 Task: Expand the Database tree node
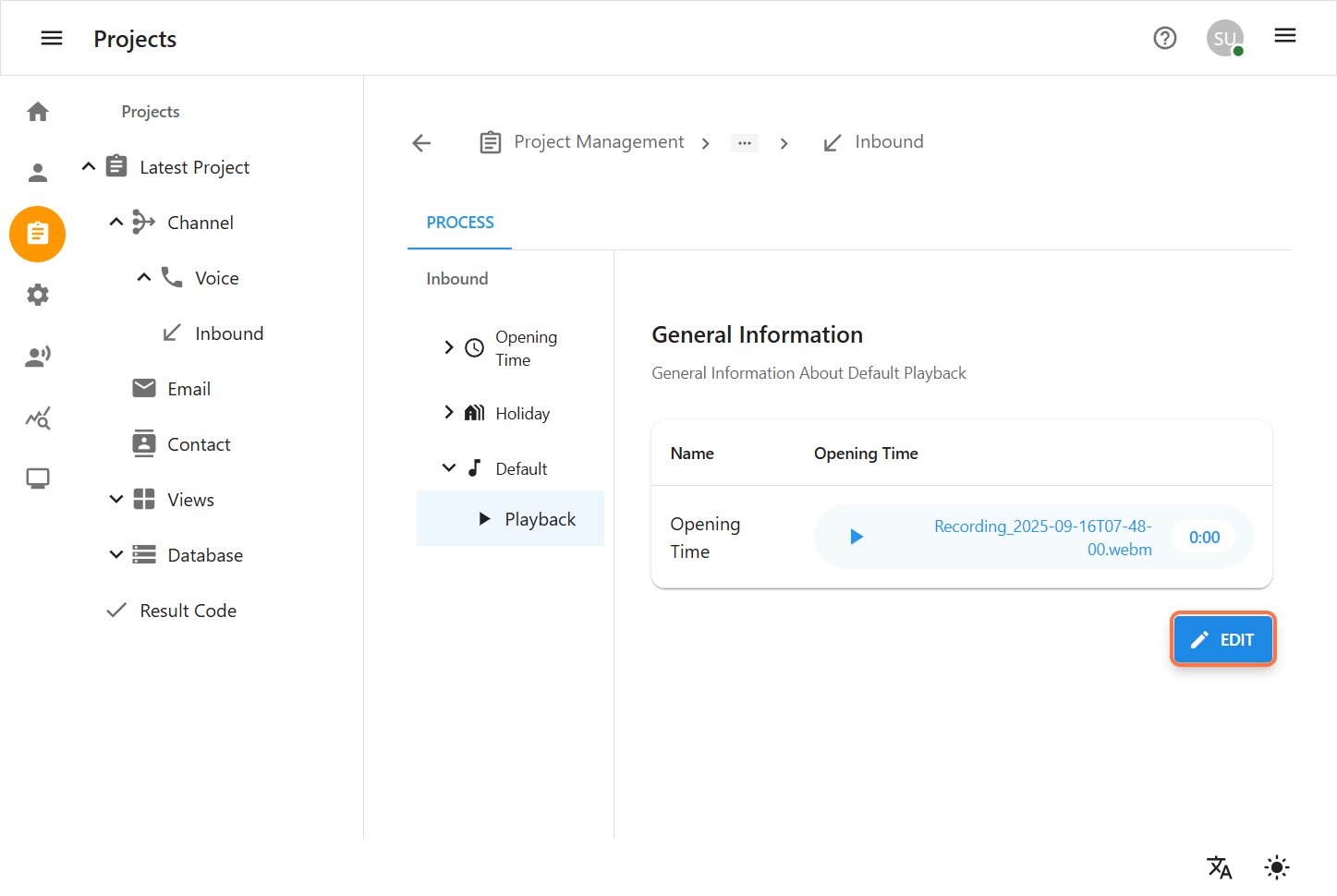(116, 555)
